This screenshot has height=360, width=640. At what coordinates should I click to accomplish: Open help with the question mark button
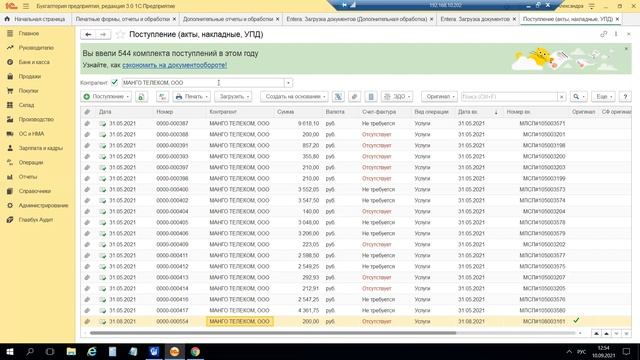625,97
